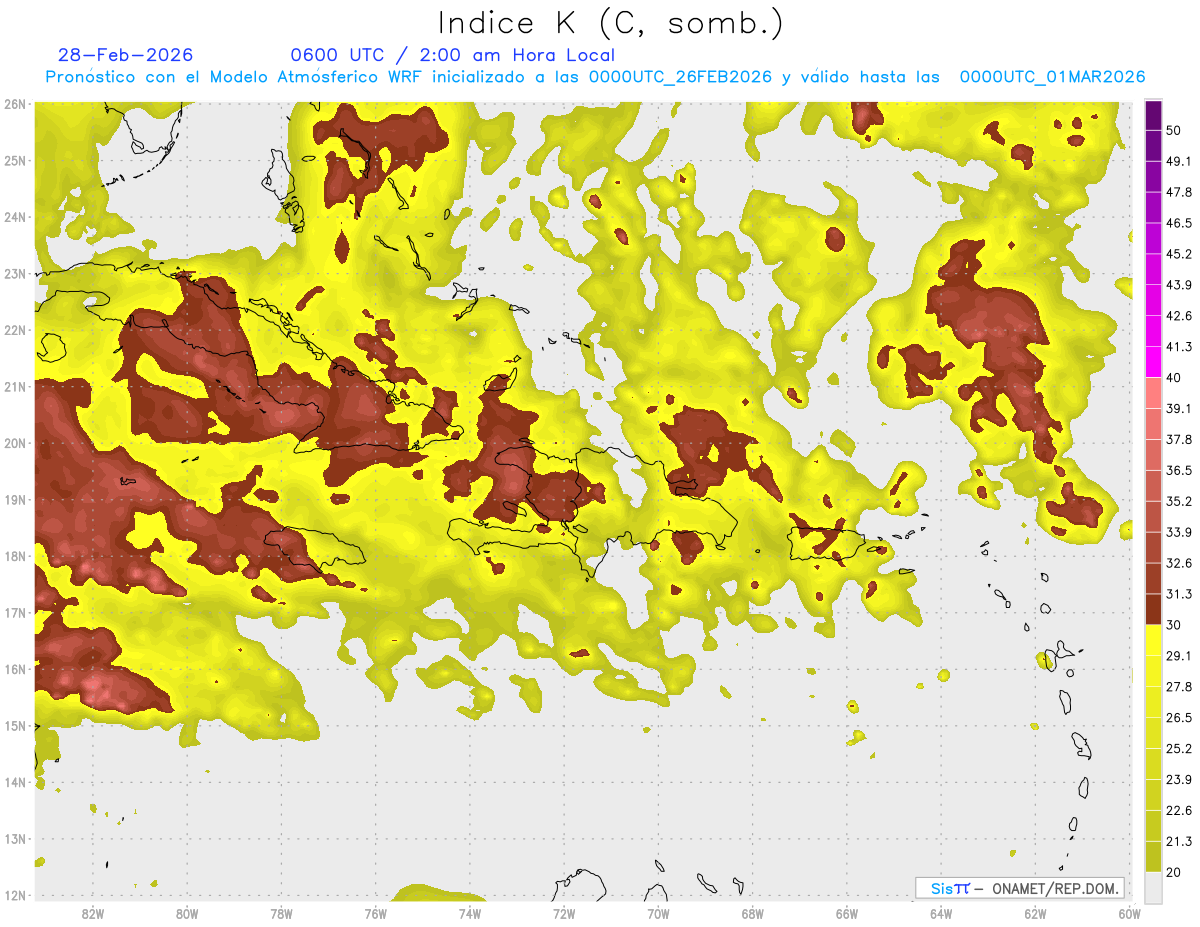Click the colorbar value 23.9
Image resolution: width=1200 pixels, height=927 pixels.
pyautogui.click(x=1179, y=779)
